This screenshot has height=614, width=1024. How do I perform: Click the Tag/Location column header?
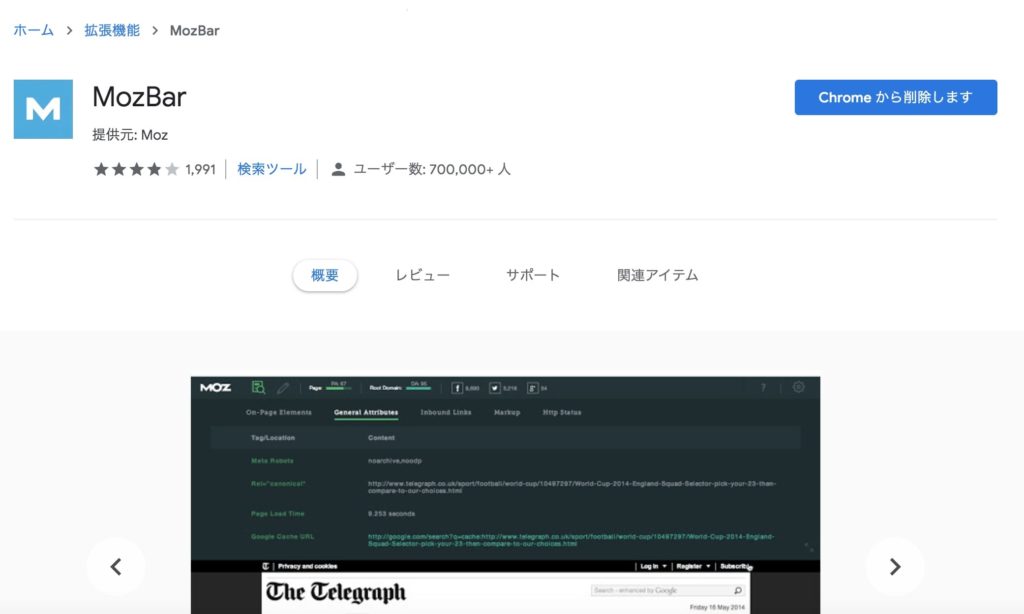point(273,438)
